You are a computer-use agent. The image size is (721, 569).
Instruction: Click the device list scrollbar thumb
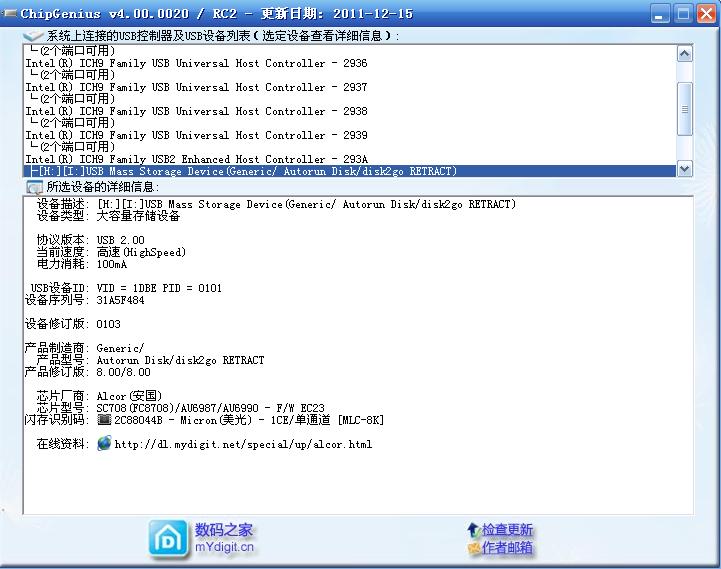(x=685, y=109)
